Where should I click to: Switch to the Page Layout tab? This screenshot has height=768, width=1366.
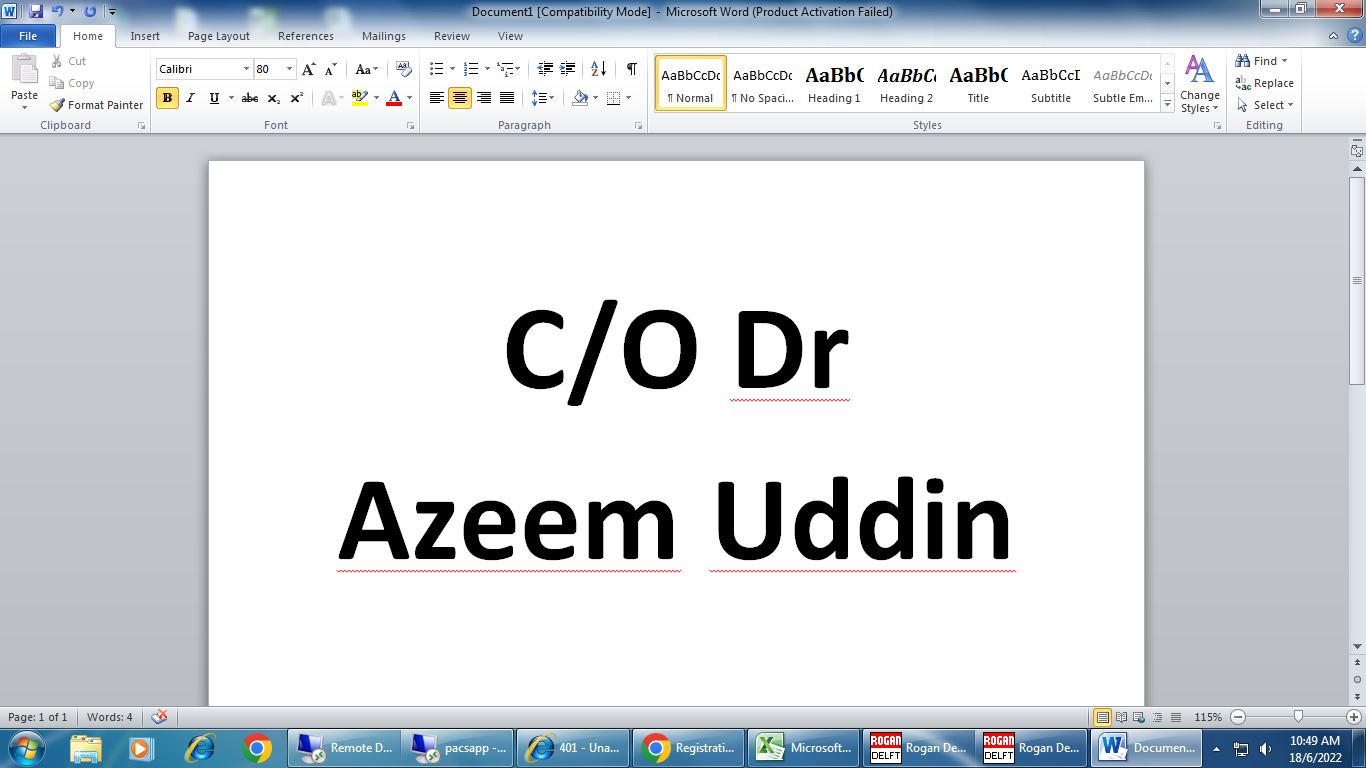coord(219,36)
